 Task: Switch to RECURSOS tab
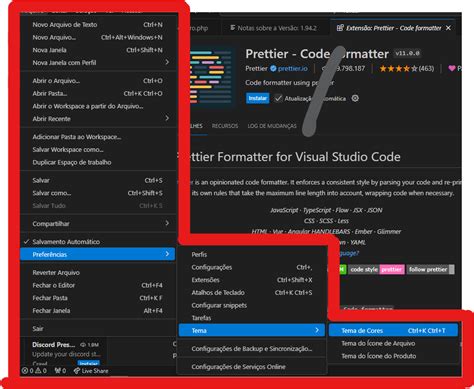click(x=225, y=126)
